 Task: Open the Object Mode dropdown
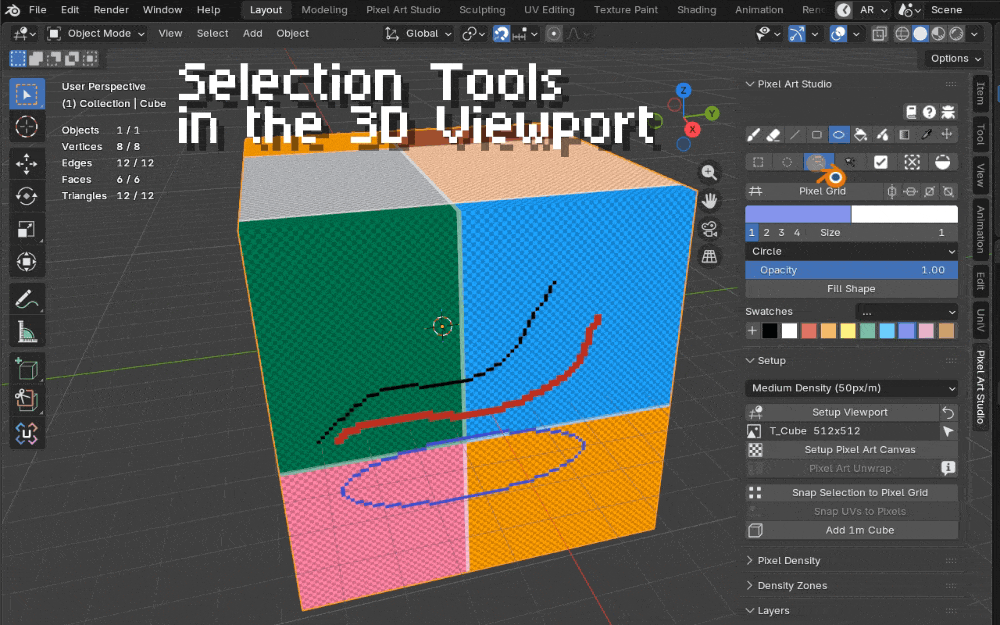click(x=97, y=33)
